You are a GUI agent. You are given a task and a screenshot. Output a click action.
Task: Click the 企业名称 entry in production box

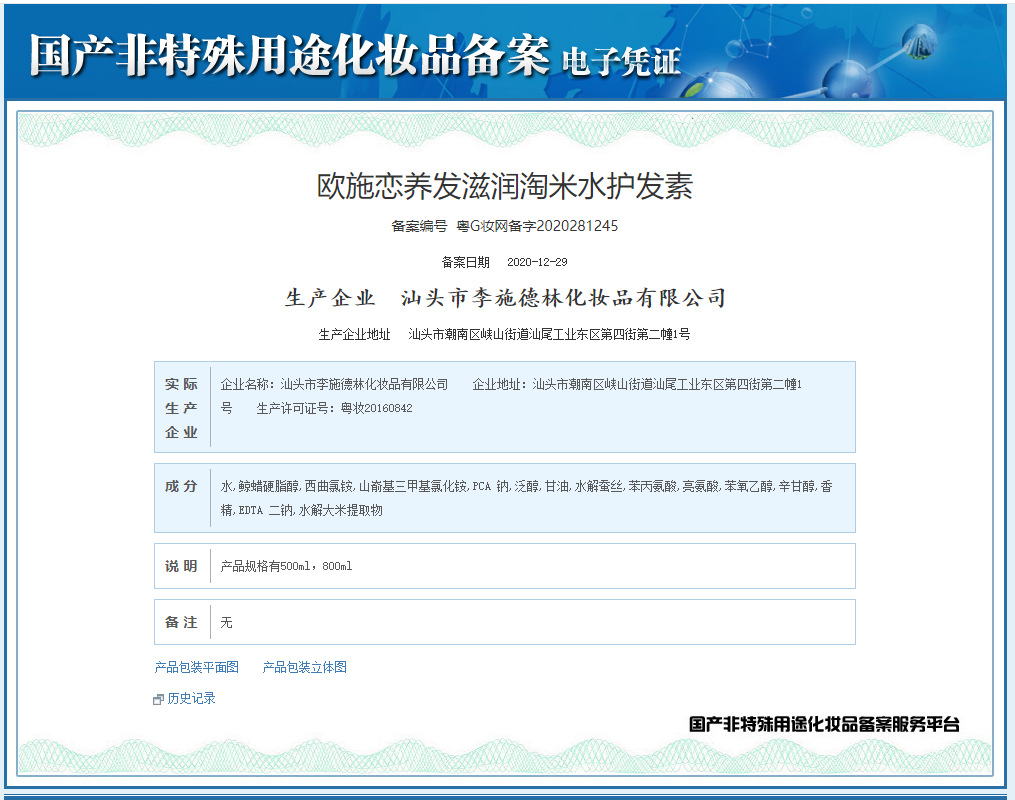click(334, 384)
